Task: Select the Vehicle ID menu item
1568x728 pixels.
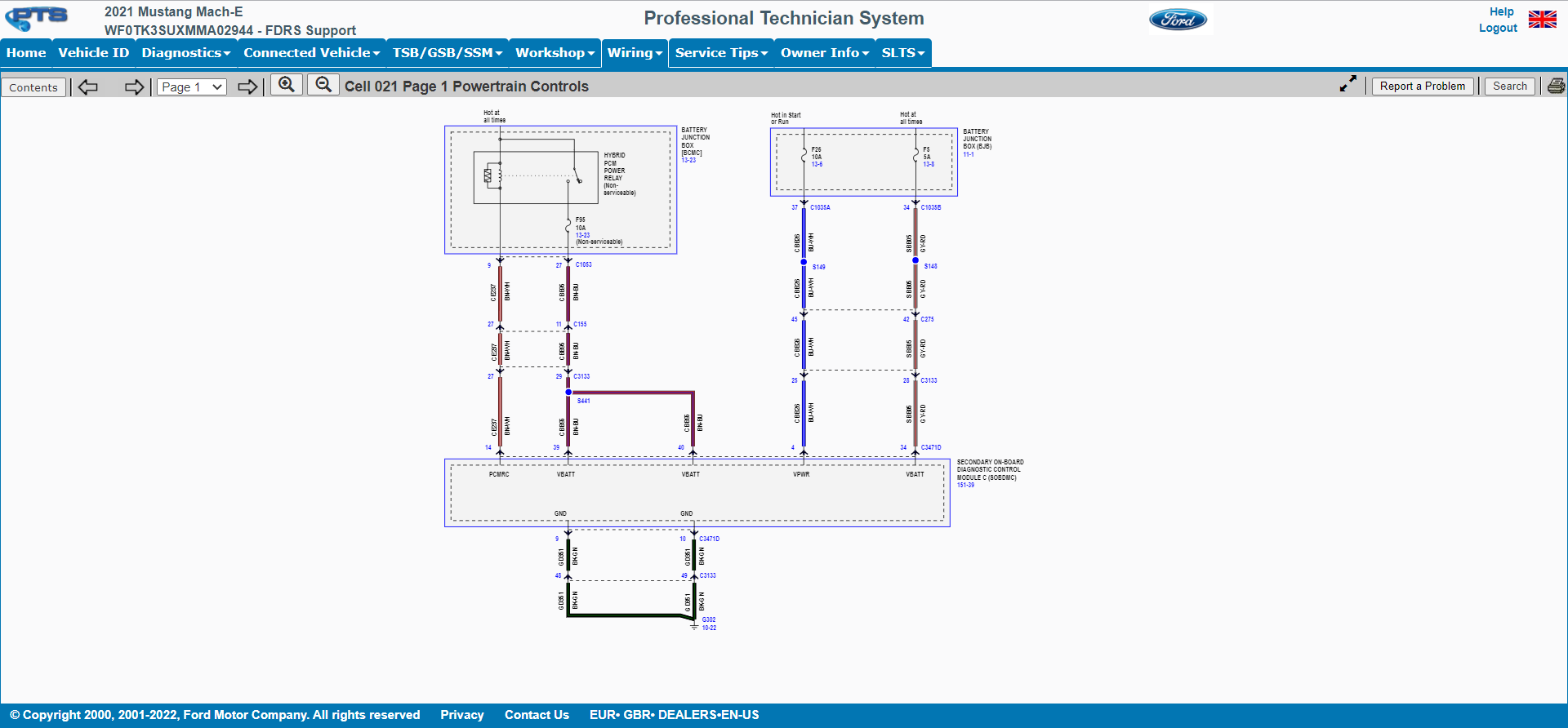Action: click(94, 53)
